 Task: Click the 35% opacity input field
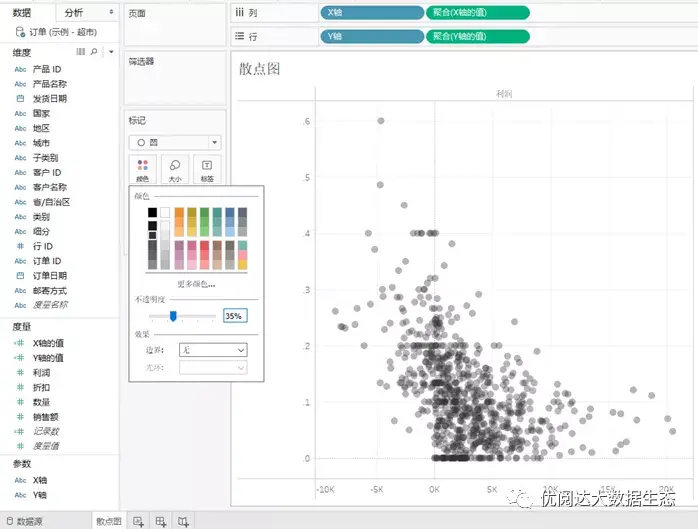(235, 316)
